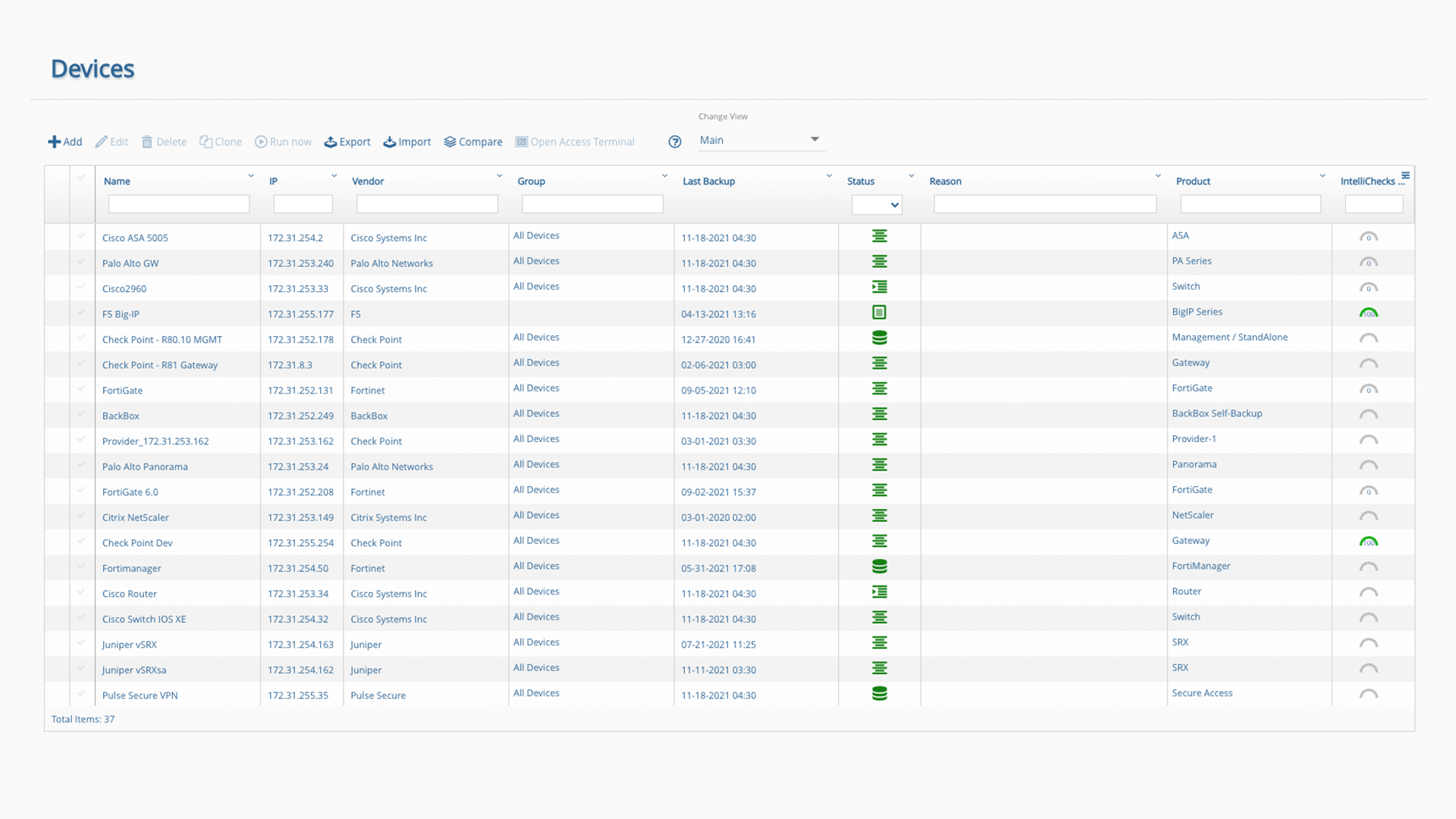
Task: Open the Status filter dropdown
Action: (877, 205)
